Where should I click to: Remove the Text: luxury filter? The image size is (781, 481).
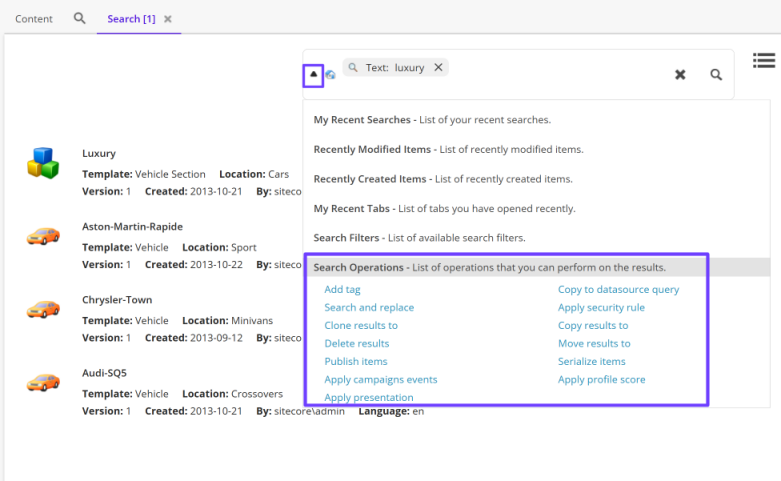pyautogui.click(x=438, y=67)
